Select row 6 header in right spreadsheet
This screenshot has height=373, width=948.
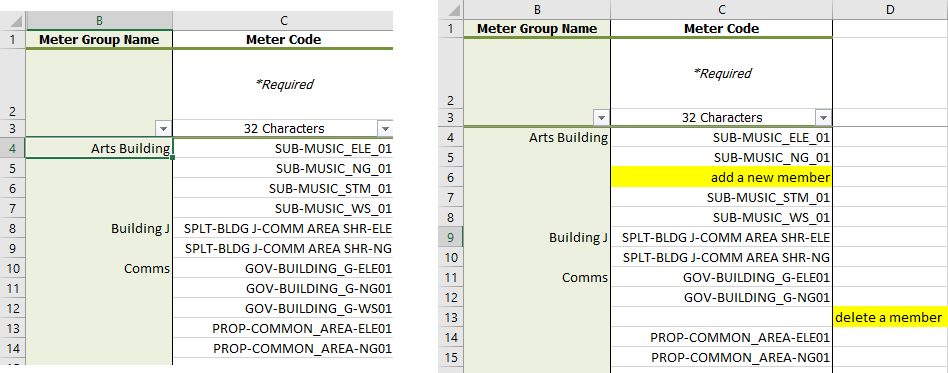click(x=451, y=177)
